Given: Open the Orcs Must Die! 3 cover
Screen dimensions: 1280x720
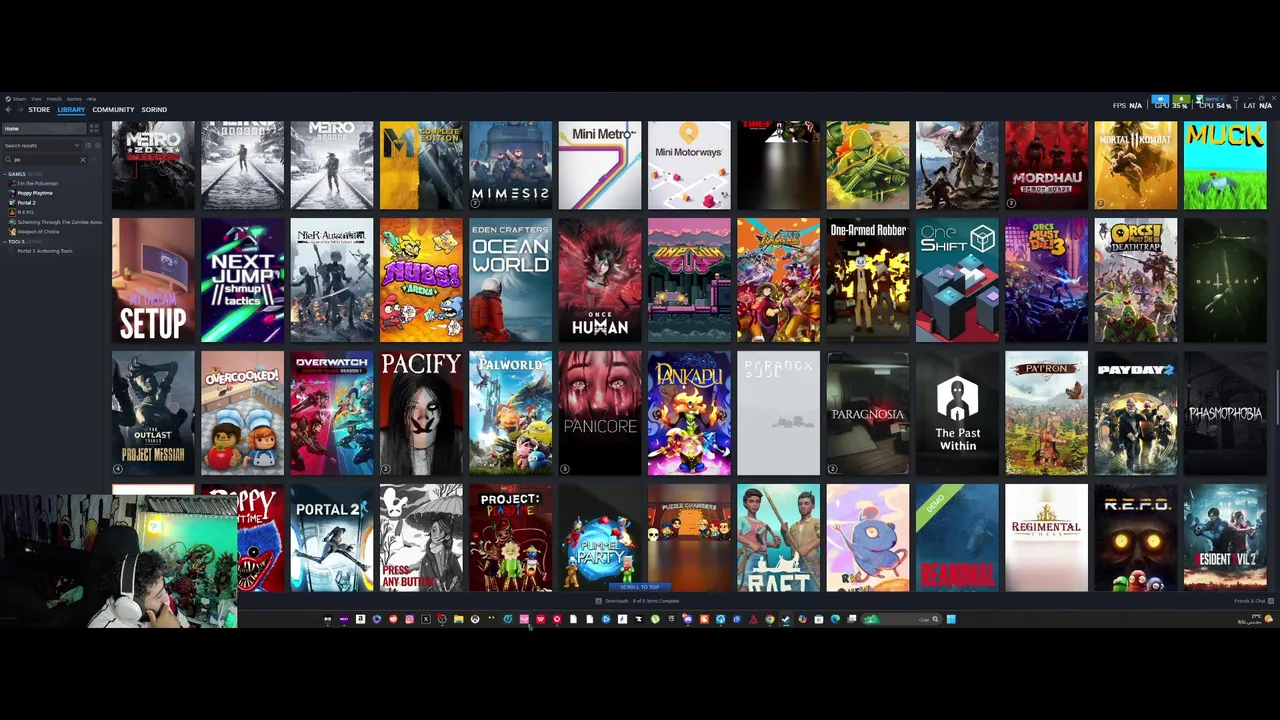Looking at the screenshot, I should click(1046, 280).
